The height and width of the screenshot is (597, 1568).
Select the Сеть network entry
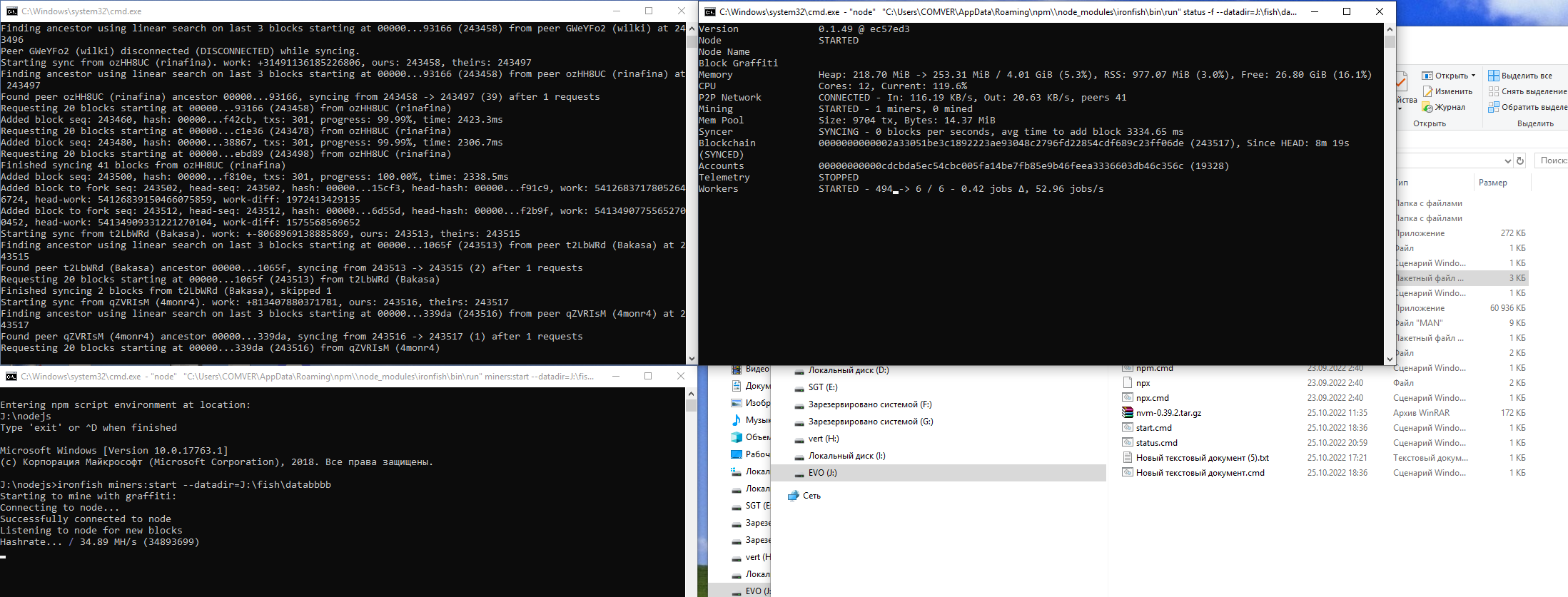tap(811, 496)
